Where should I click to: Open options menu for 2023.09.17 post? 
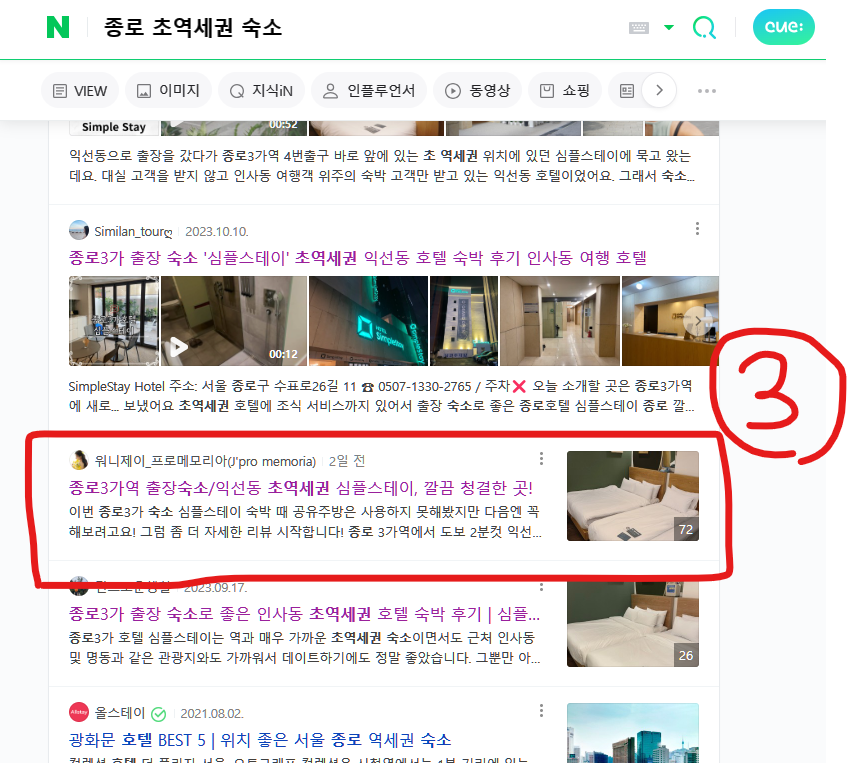(x=541, y=587)
